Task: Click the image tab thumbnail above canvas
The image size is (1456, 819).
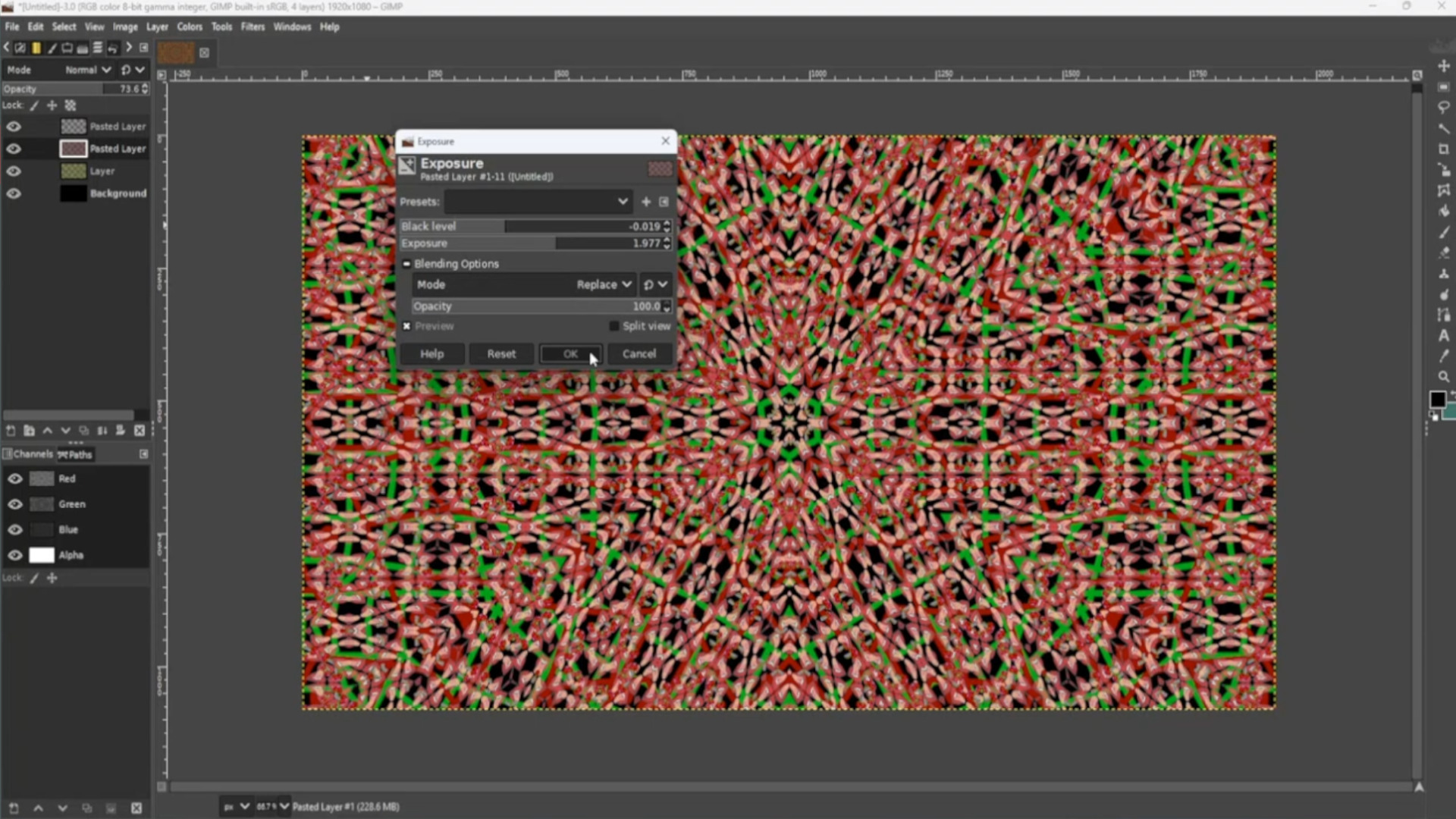Action: pos(176,52)
